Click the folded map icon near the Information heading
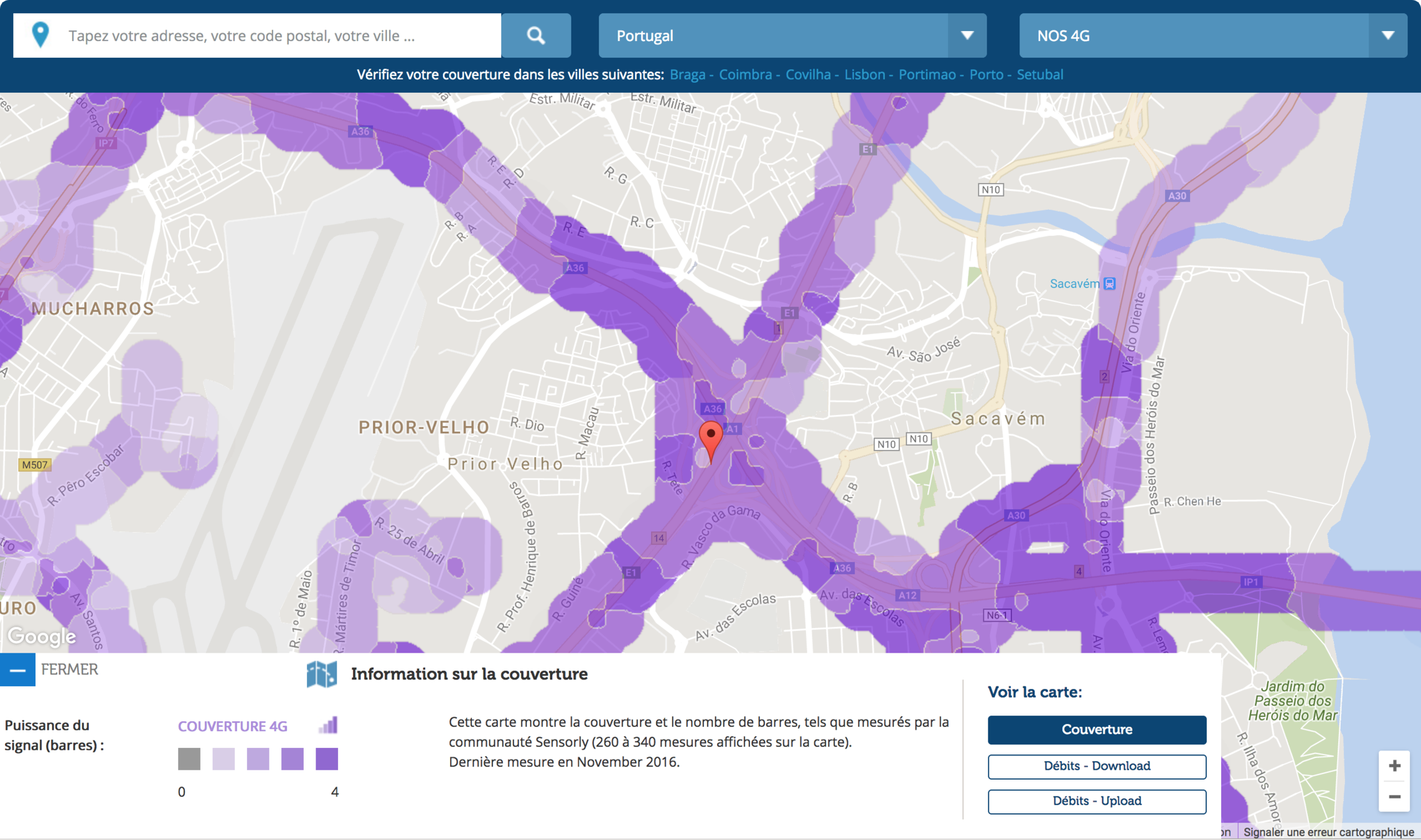Screen dimensions: 1421x840 [x=322, y=674]
